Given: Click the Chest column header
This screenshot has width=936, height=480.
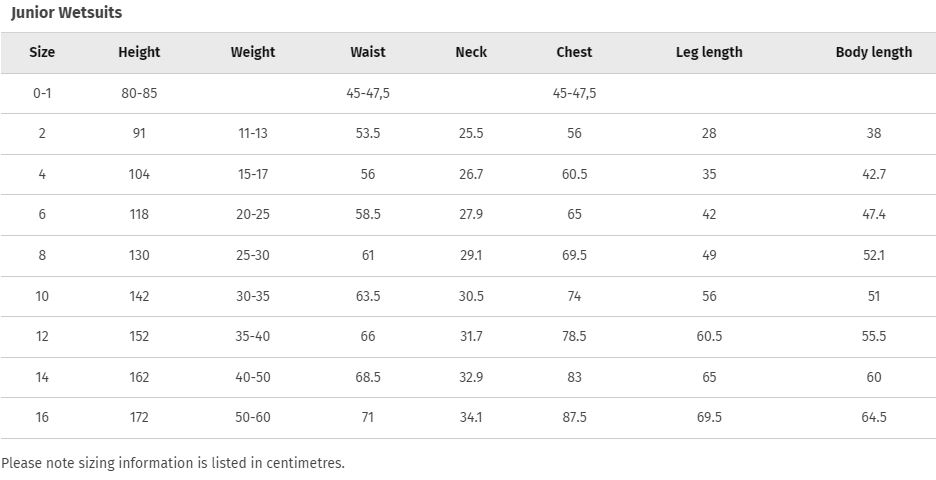Looking at the screenshot, I should tap(574, 53).
